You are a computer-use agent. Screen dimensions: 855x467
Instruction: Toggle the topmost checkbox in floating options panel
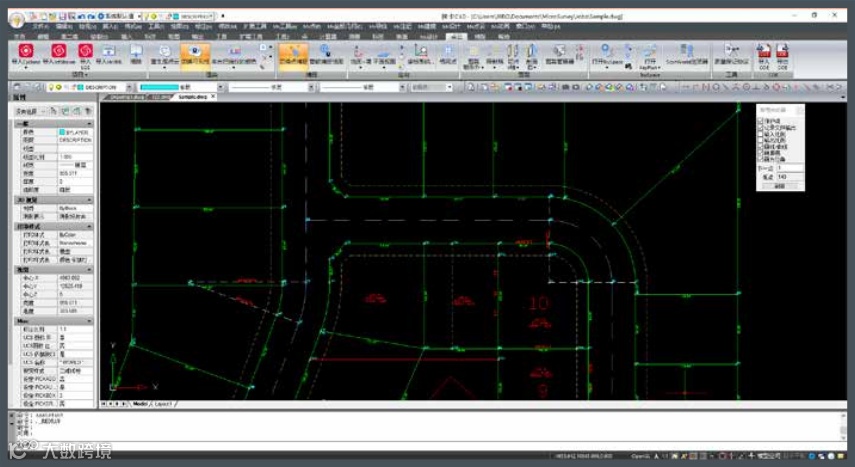(x=761, y=121)
